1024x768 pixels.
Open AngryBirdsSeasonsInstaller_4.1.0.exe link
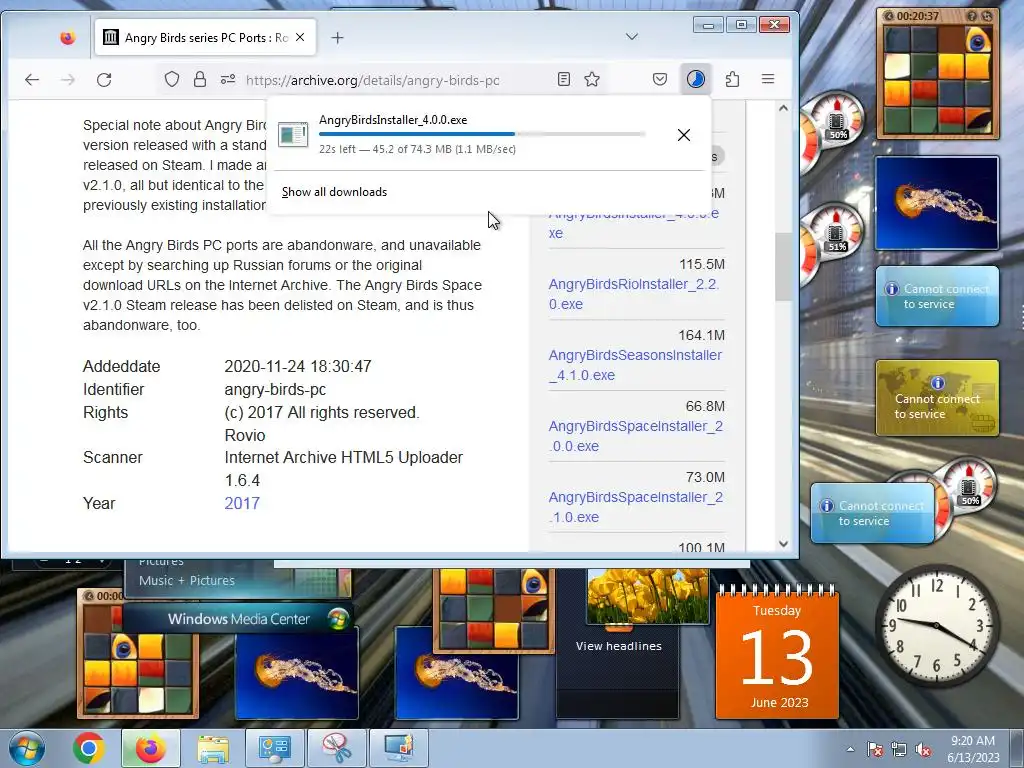point(635,365)
